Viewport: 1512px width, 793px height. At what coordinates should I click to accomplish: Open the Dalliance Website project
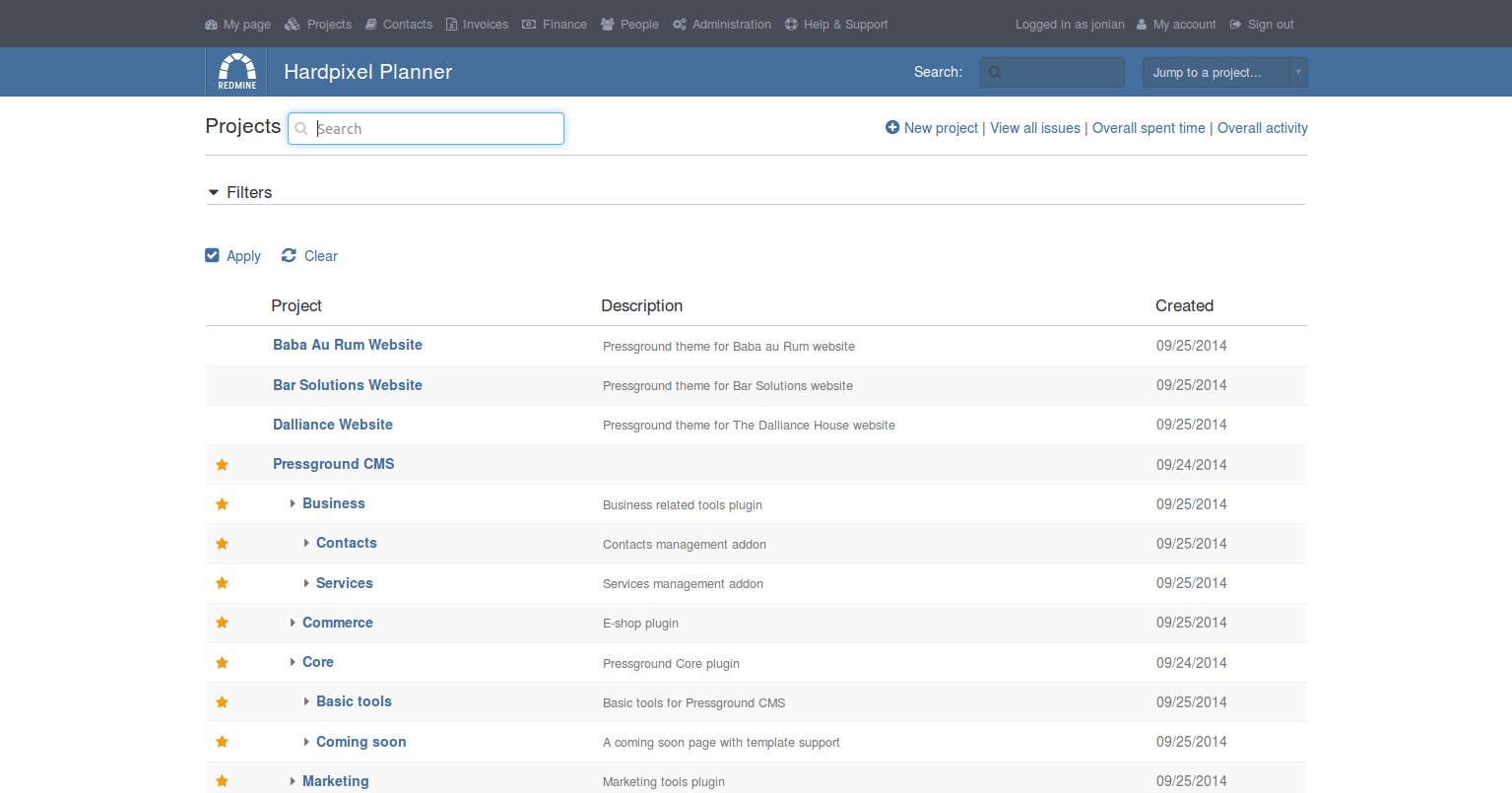333,425
